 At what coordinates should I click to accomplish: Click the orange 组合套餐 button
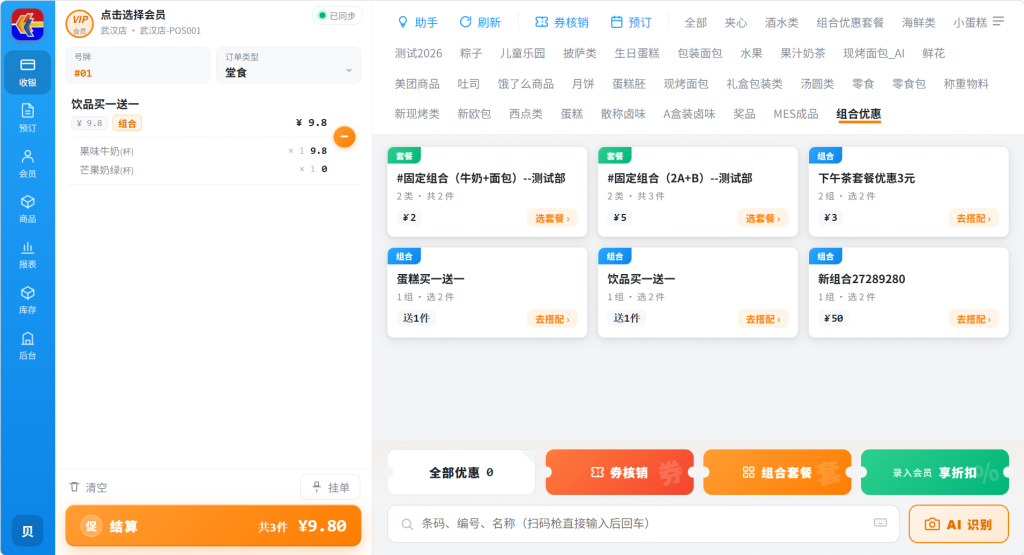[777, 472]
